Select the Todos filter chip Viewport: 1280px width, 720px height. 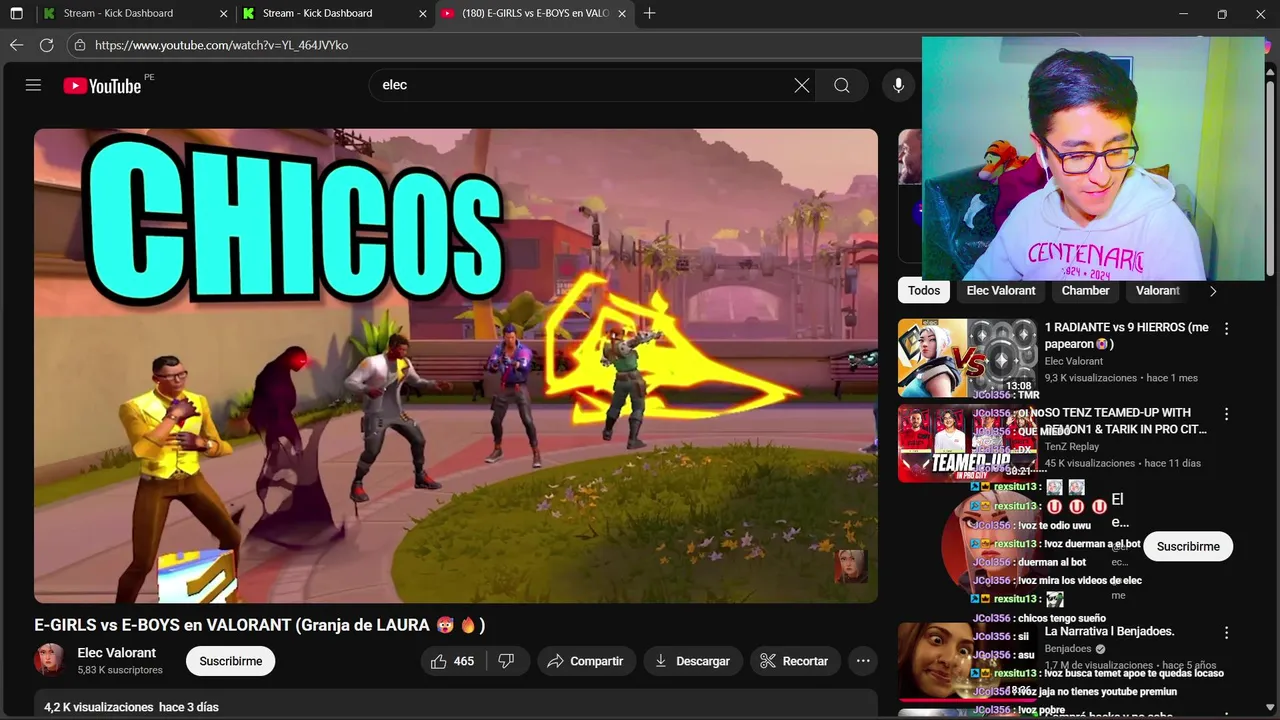tap(924, 291)
